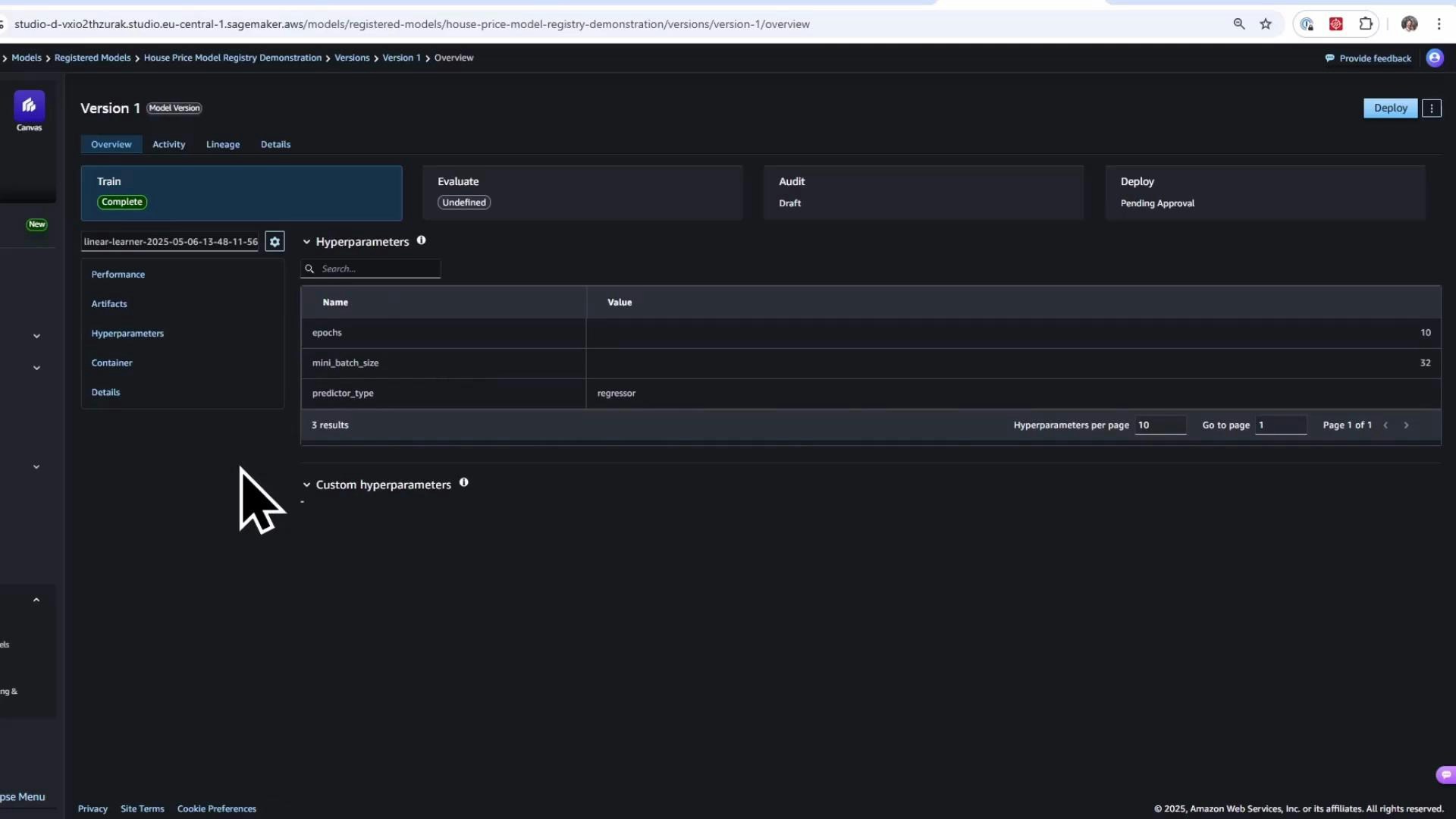Click the red browser extension icon
Image resolution: width=1456 pixels, height=819 pixels.
[1336, 24]
